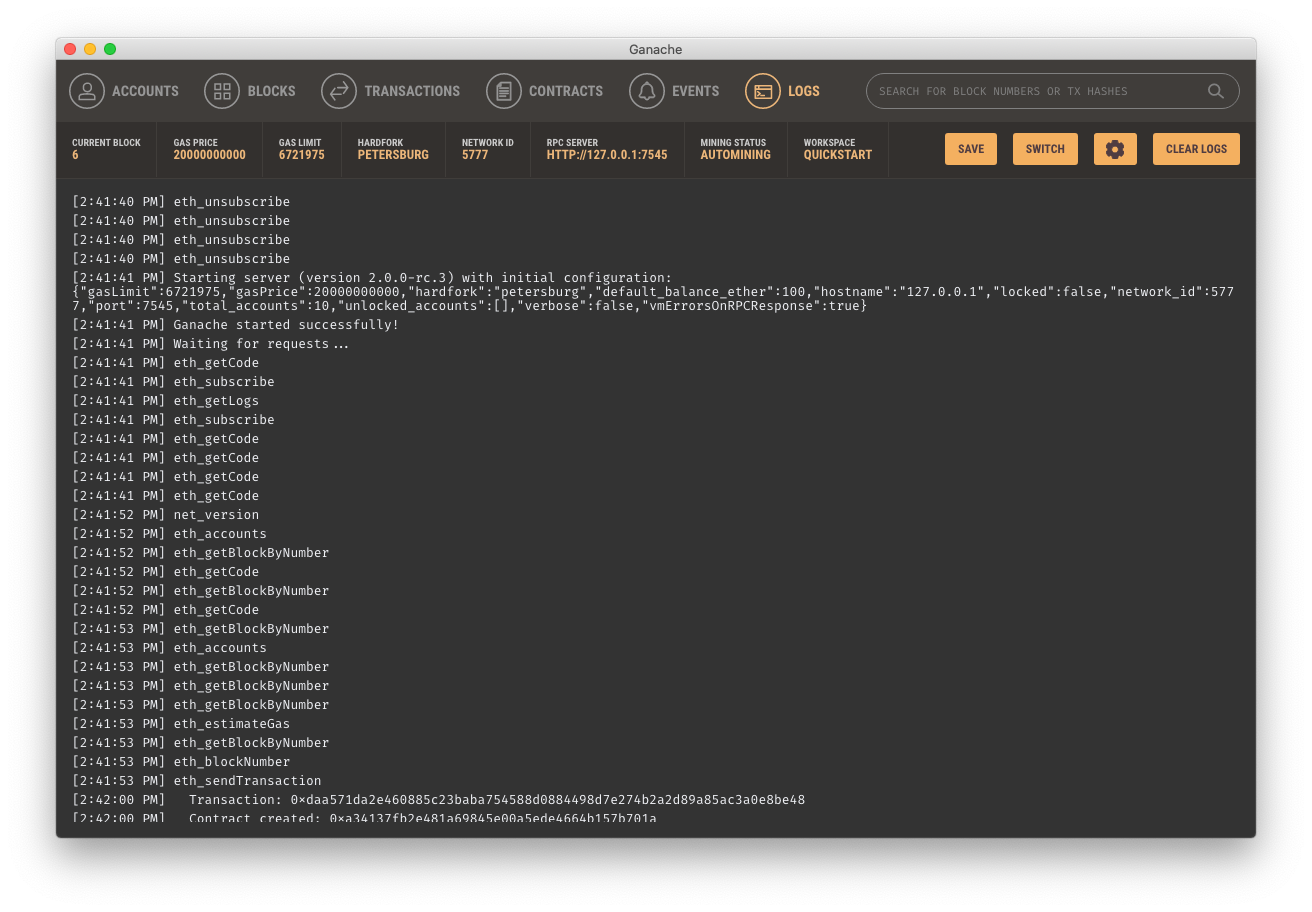Maximize the Ganache window with green button
The width and height of the screenshot is (1312, 912).
pyautogui.click(x=110, y=49)
